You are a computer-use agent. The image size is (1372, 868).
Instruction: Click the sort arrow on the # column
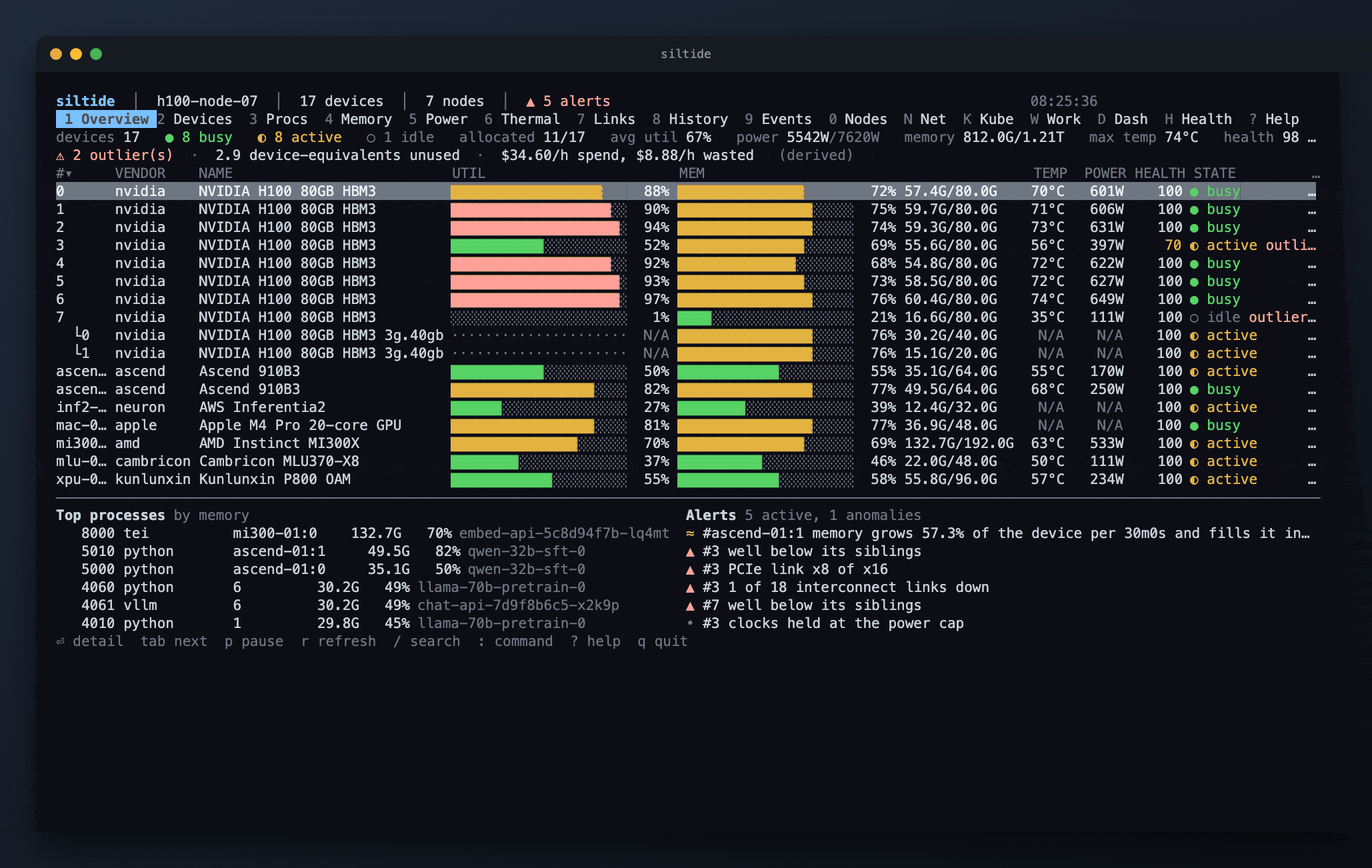click(69, 174)
